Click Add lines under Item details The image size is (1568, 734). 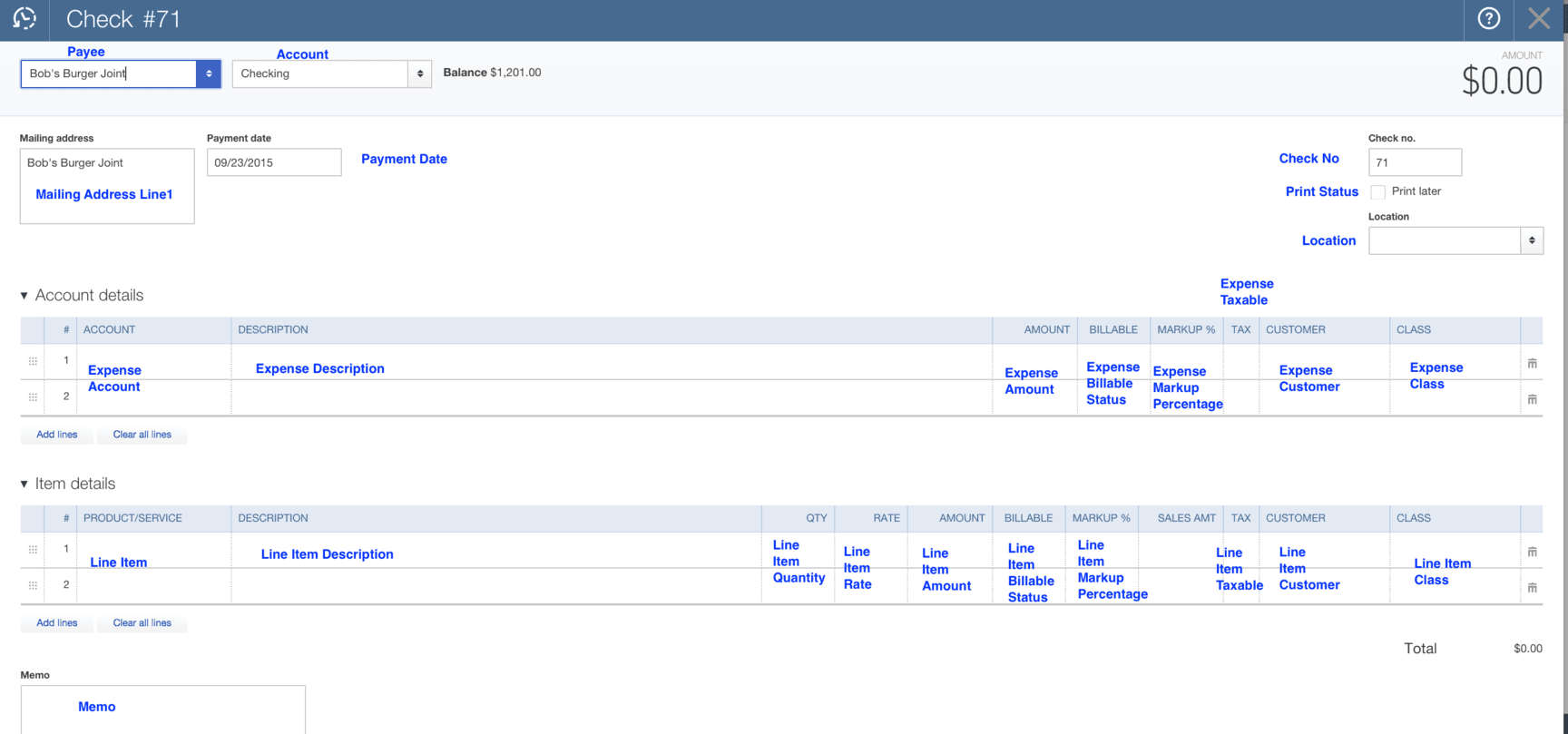tap(57, 623)
